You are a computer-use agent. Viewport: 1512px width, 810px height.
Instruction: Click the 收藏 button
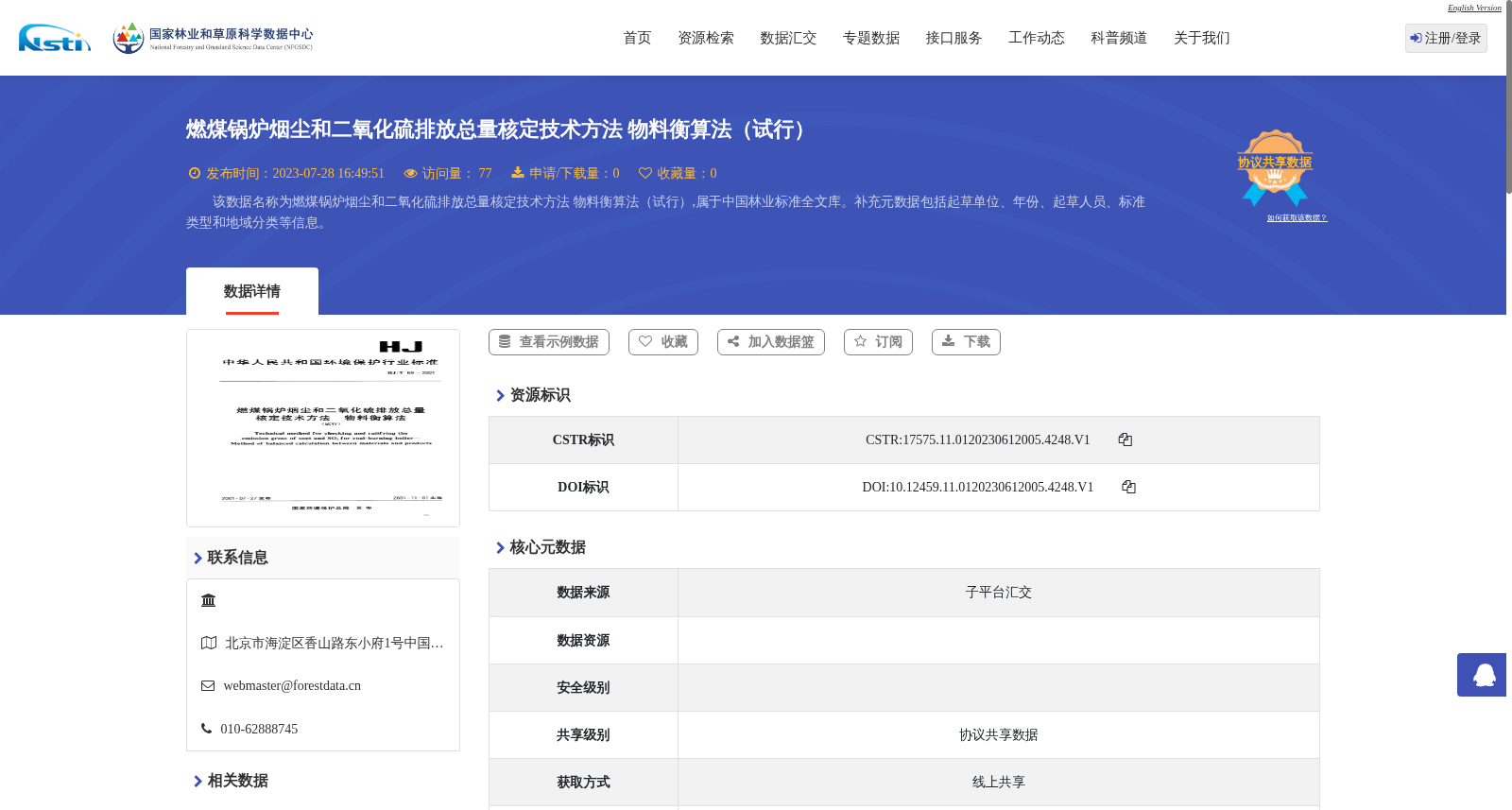663,342
